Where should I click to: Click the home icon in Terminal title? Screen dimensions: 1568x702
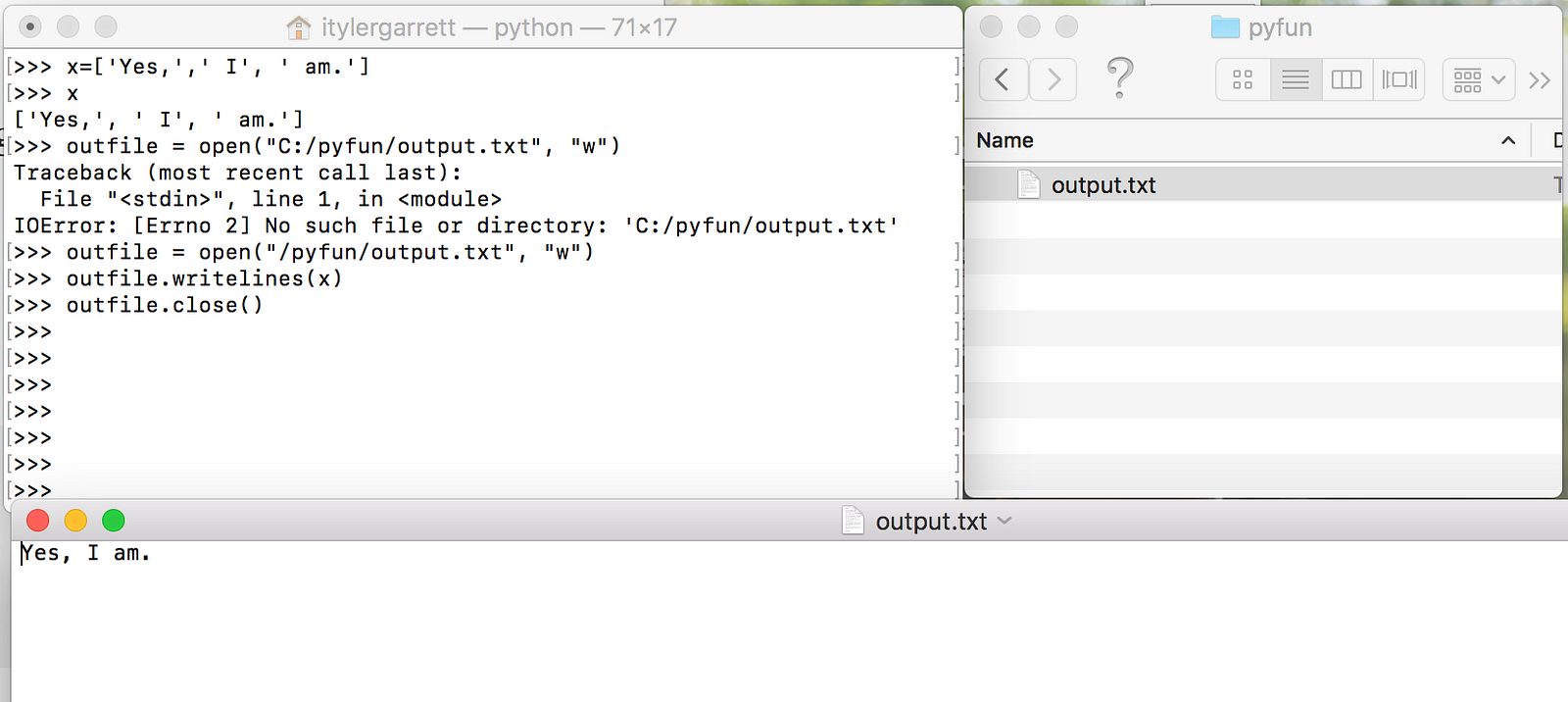[x=299, y=27]
